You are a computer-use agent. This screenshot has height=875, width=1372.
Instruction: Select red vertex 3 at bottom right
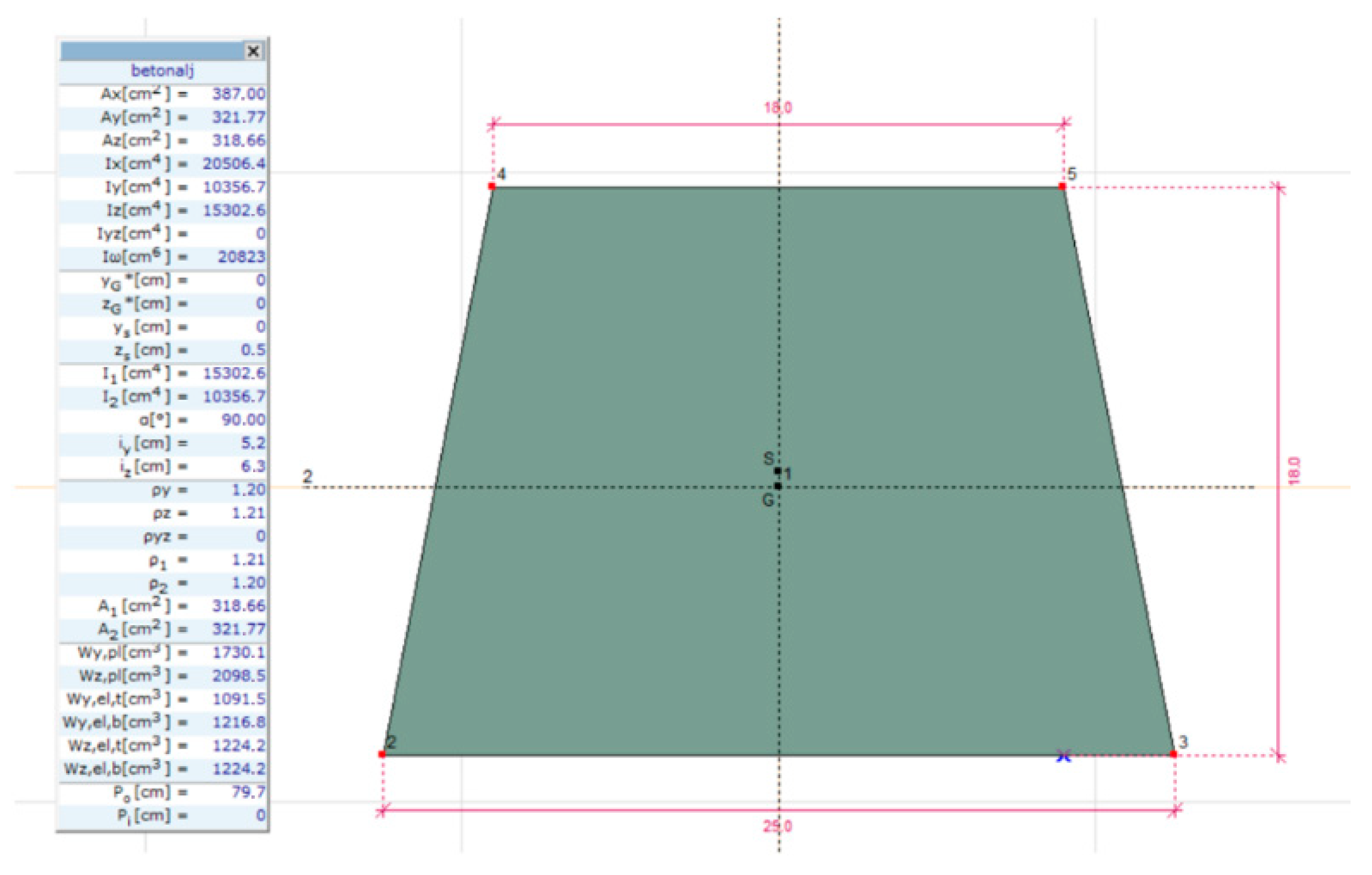(1173, 754)
